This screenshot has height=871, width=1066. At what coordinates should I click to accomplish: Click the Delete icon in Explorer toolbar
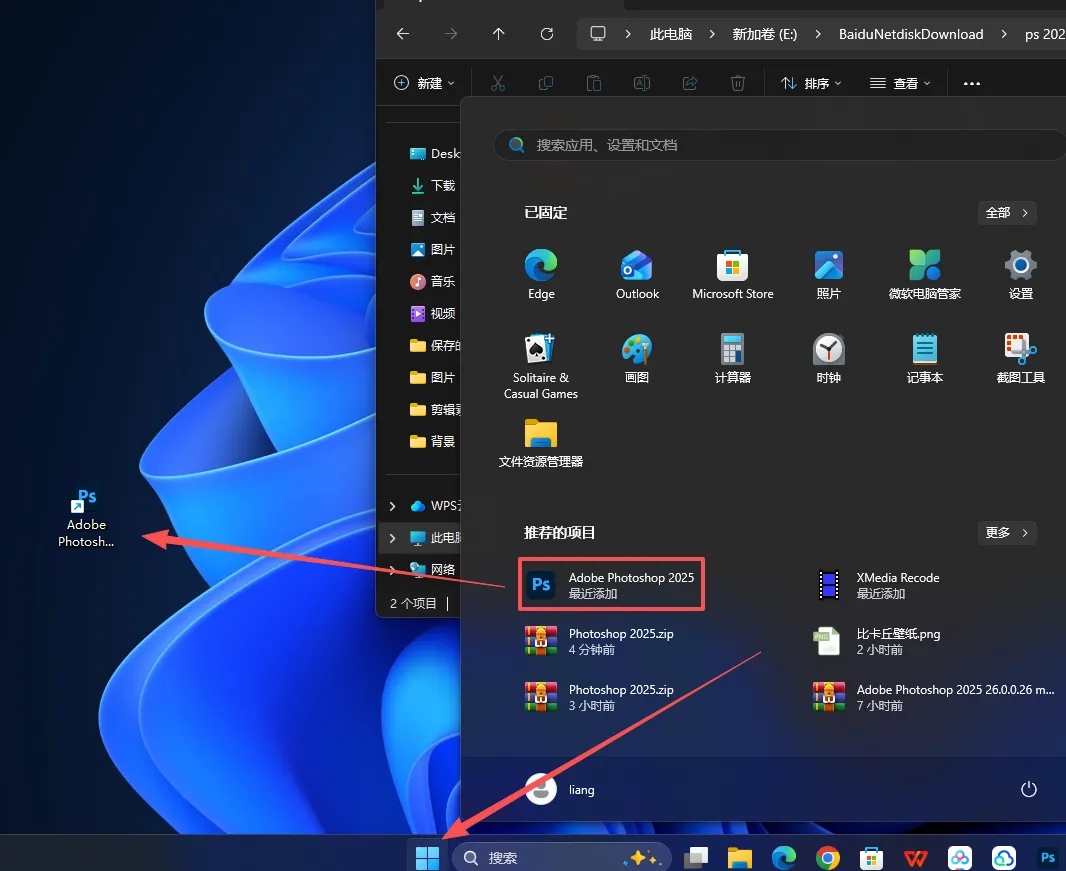pyautogui.click(x=738, y=83)
